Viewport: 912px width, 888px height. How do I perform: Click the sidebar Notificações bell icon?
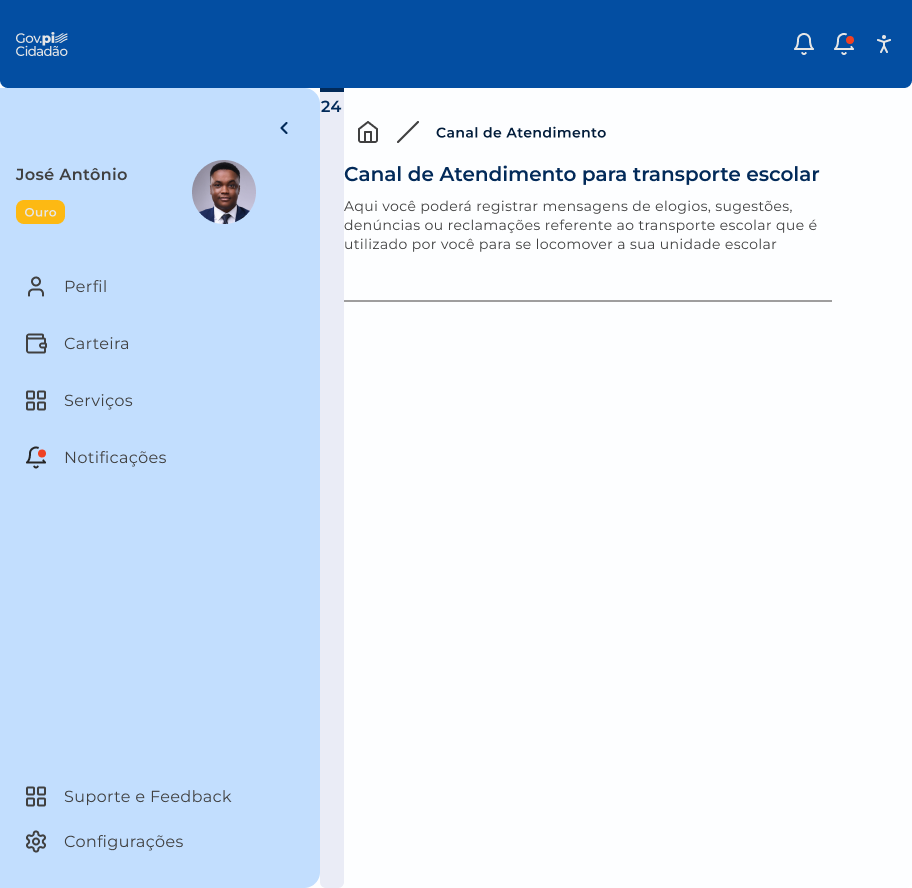pyautogui.click(x=36, y=458)
